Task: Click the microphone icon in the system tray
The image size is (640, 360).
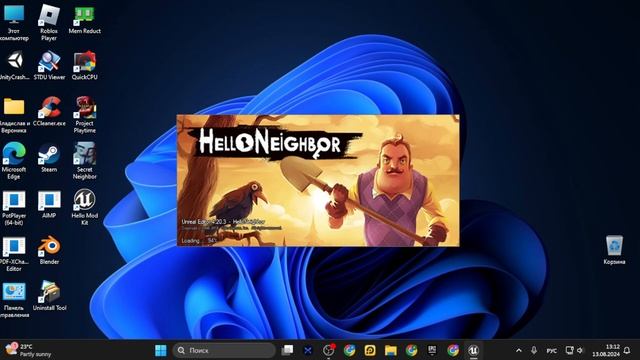Action: click(533, 350)
